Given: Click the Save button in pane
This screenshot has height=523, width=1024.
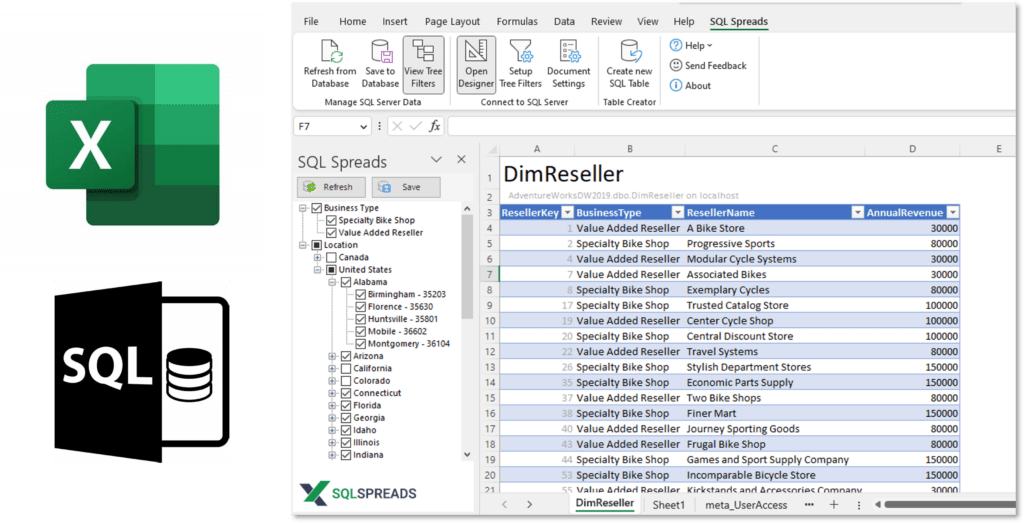Looking at the screenshot, I should click(406, 187).
